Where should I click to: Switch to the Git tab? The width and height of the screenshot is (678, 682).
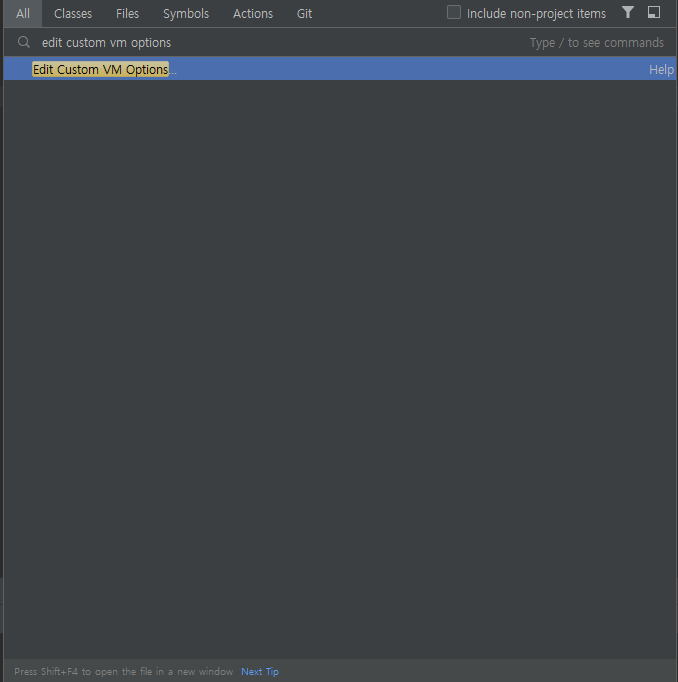pyautogui.click(x=304, y=13)
